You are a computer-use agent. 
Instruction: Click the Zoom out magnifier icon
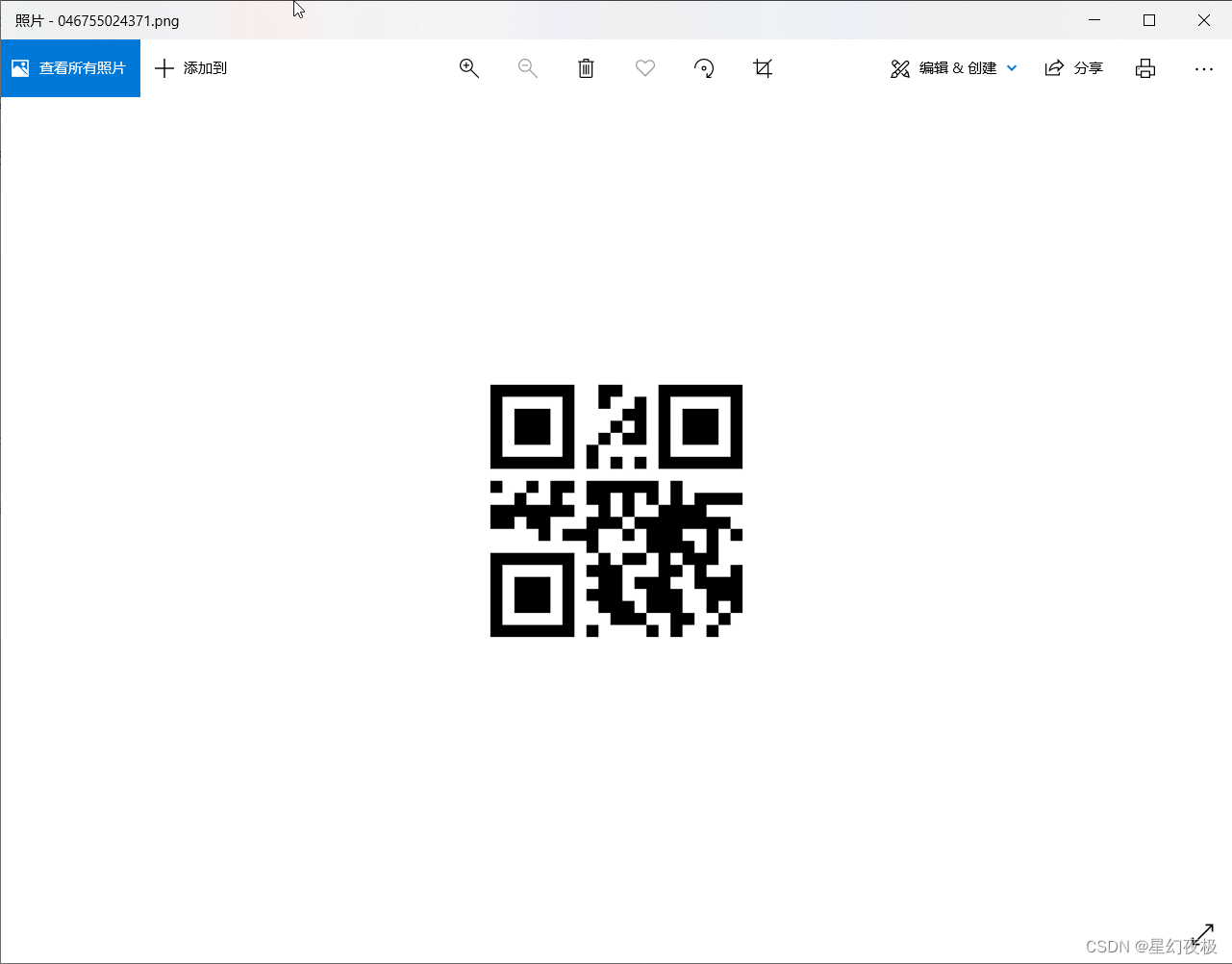pos(527,67)
